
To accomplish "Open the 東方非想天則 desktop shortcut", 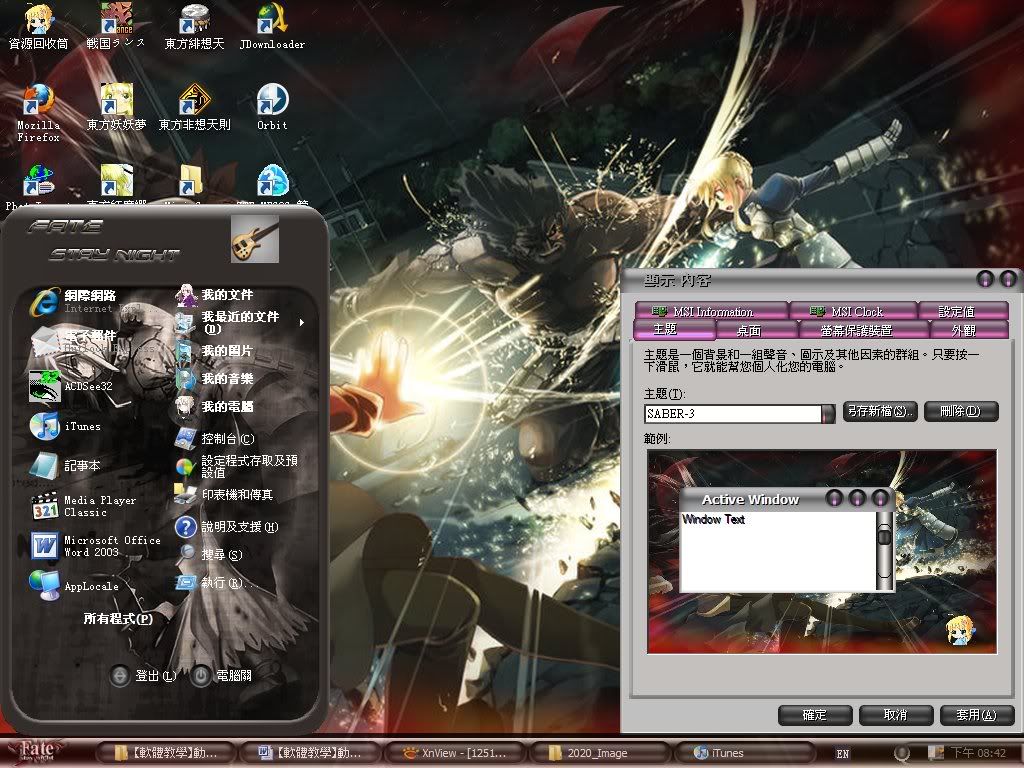I will 195,107.
